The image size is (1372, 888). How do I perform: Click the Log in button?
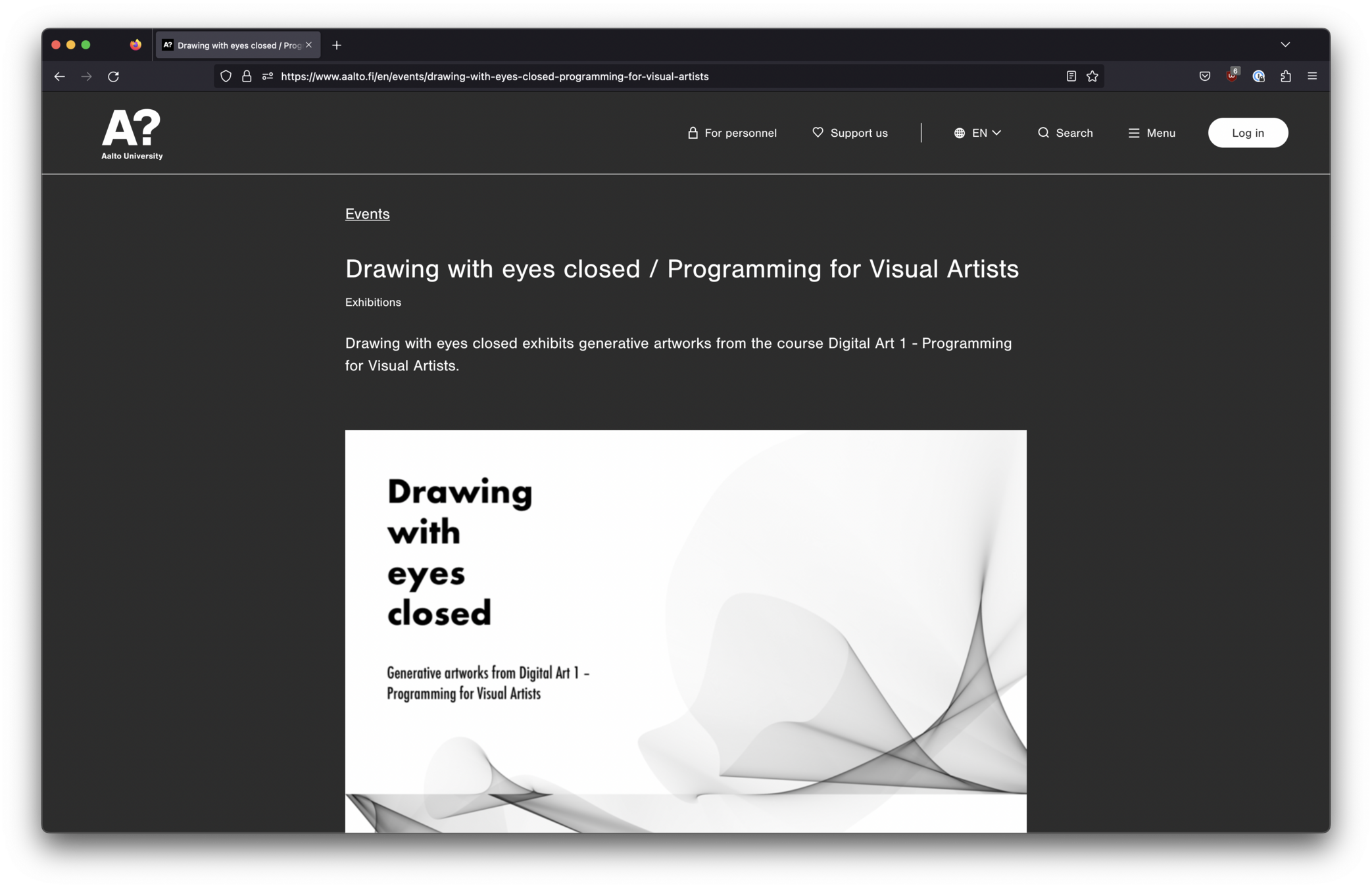point(1248,133)
